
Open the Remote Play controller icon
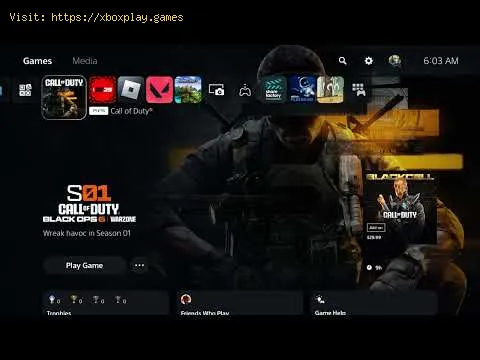[245, 90]
